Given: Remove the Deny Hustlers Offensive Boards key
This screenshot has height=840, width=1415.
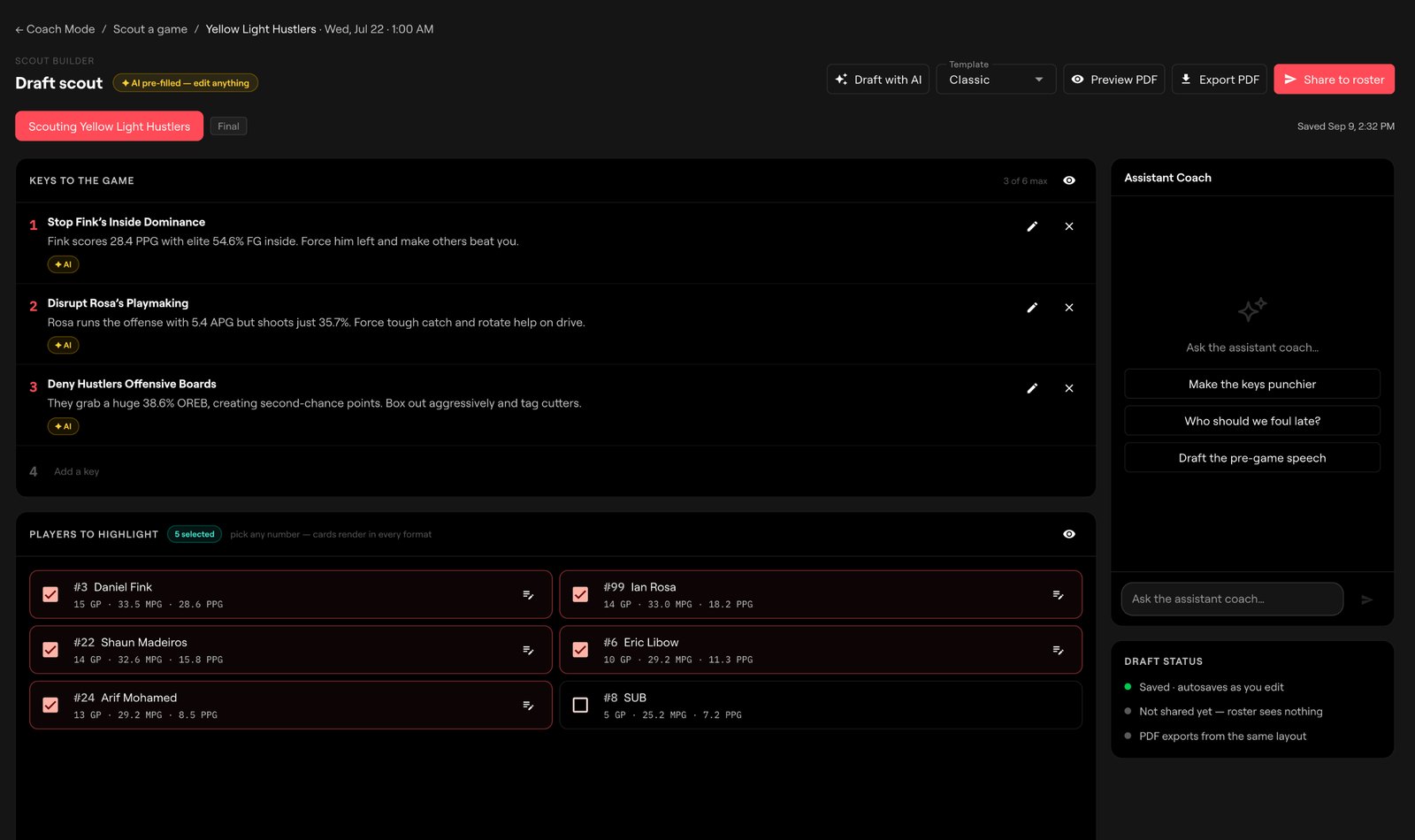Looking at the screenshot, I should (x=1069, y=388).
